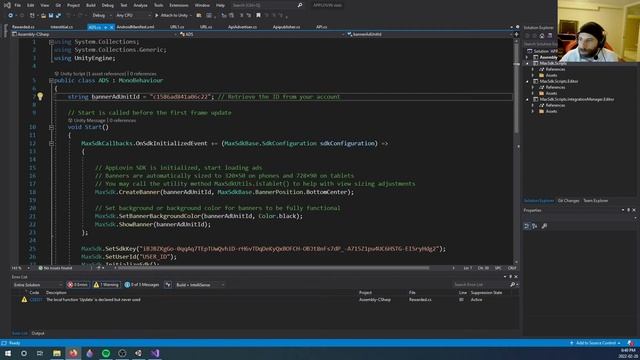640x360 pixels.
Task: Open the Debug menu
Action: (108, 5)
